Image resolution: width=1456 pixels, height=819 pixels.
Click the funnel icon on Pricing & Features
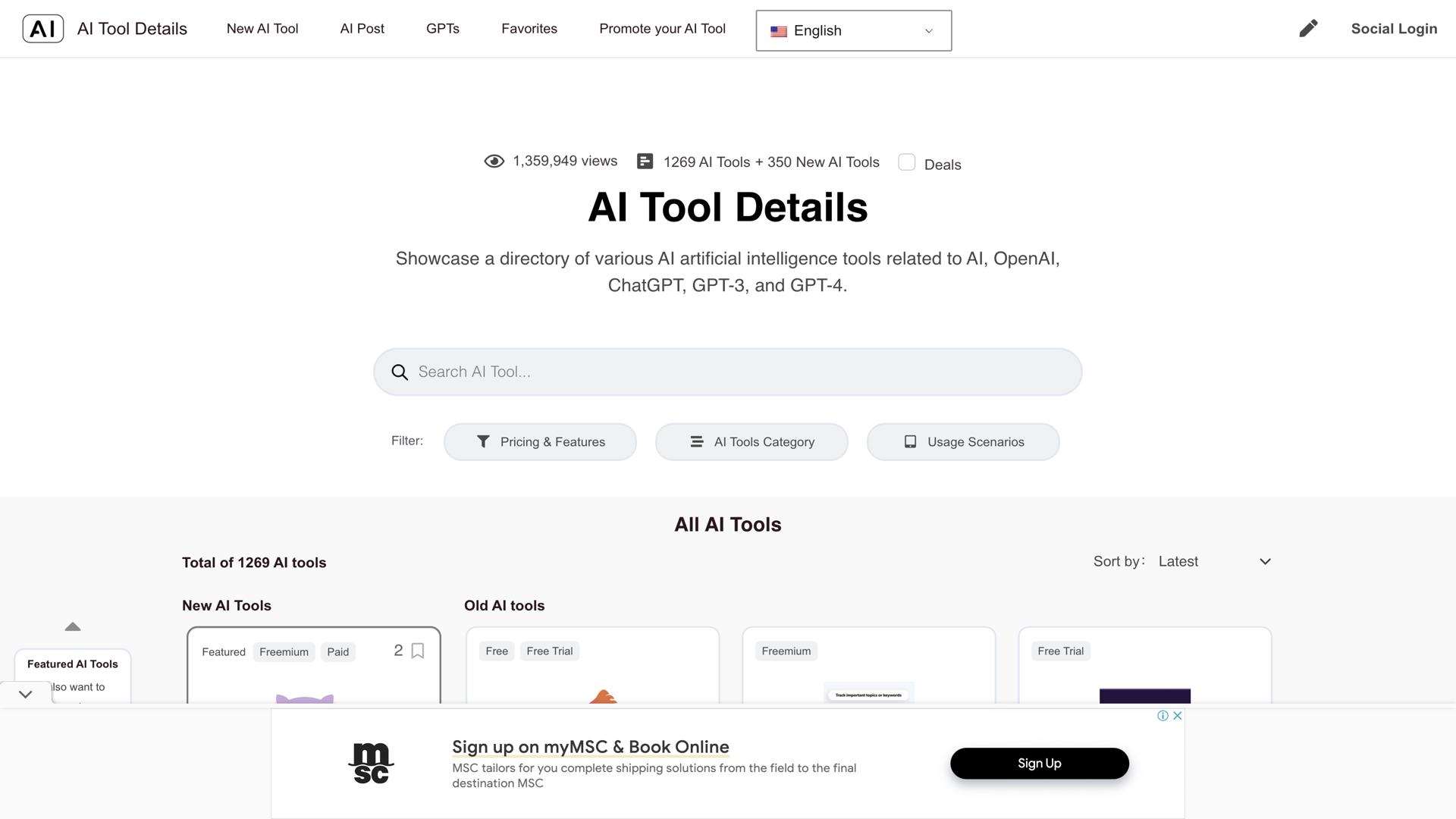[x=483, y=441]
